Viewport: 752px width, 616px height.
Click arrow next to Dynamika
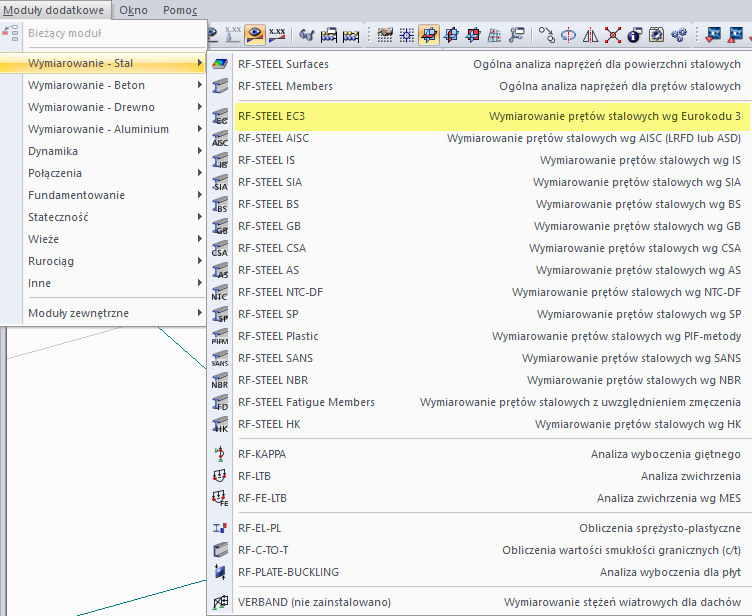[x=200, y=151]
